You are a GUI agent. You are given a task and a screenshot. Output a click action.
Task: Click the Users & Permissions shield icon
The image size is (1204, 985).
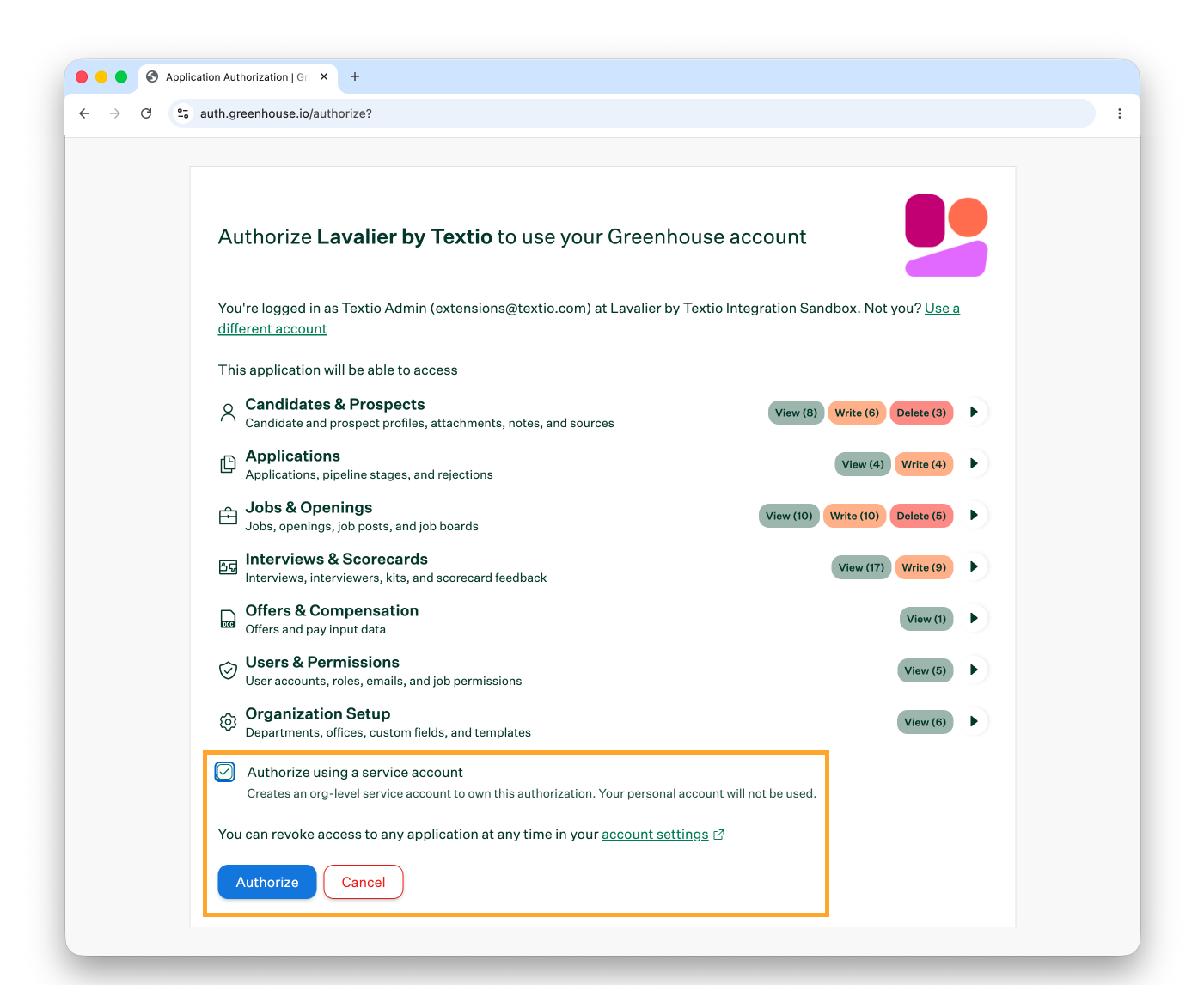228,670
